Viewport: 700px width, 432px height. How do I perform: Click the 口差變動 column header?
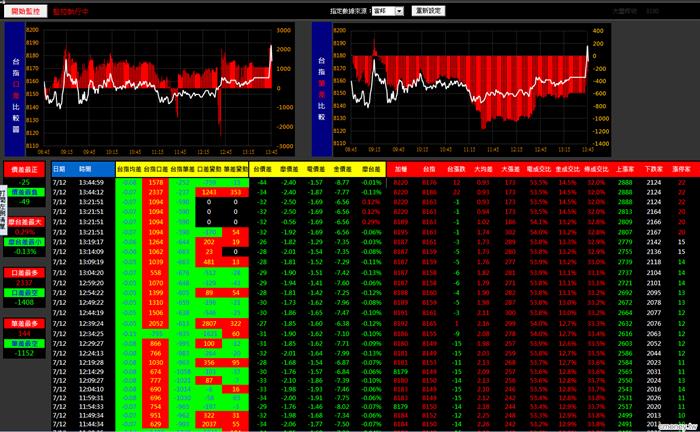[209, 169]
